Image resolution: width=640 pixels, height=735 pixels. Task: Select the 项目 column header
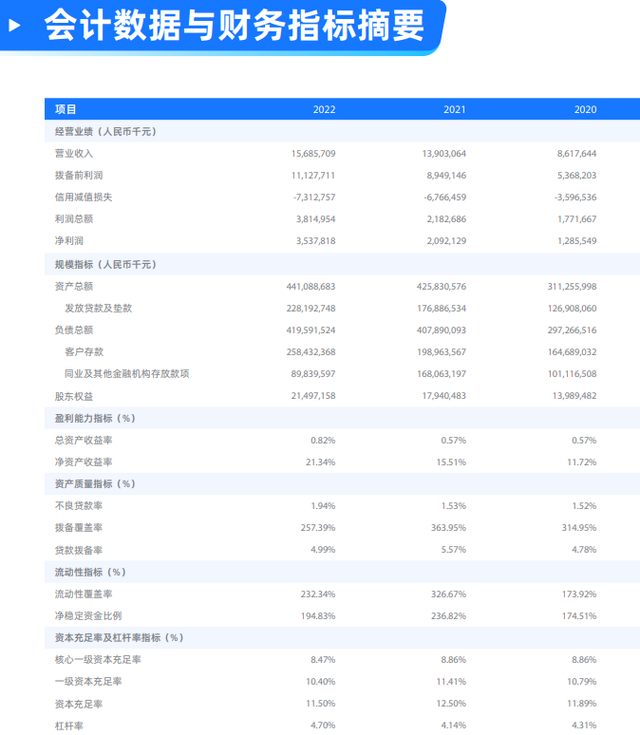coord(66,109)
